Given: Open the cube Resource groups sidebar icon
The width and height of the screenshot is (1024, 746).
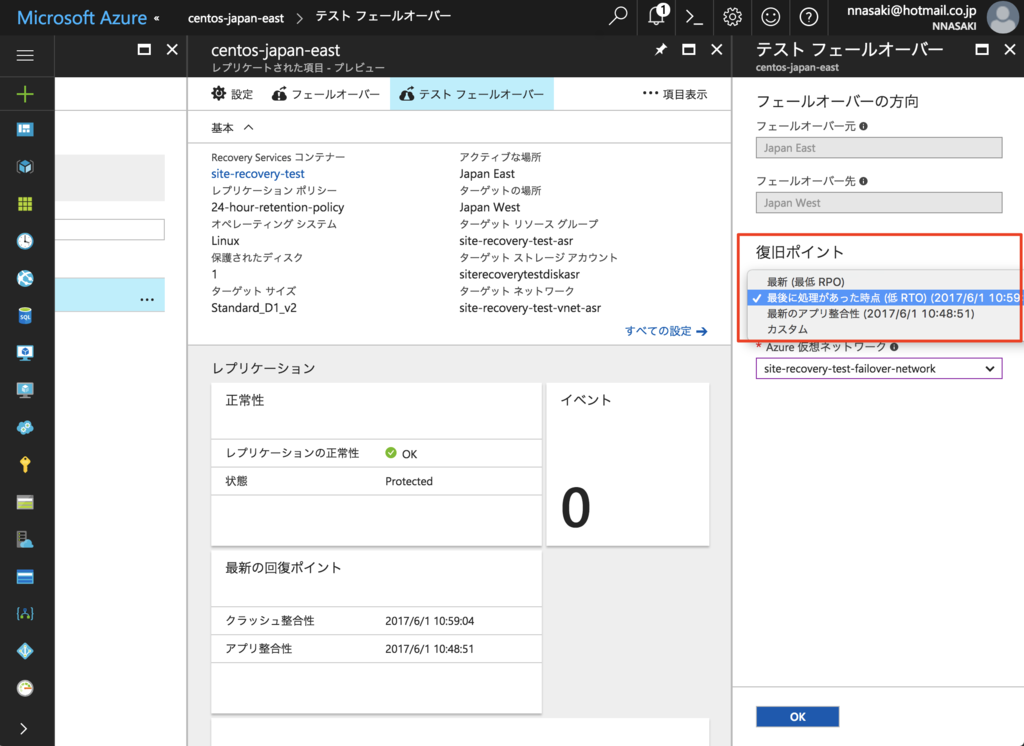Looking at the screenshot, I should point(25,167).
